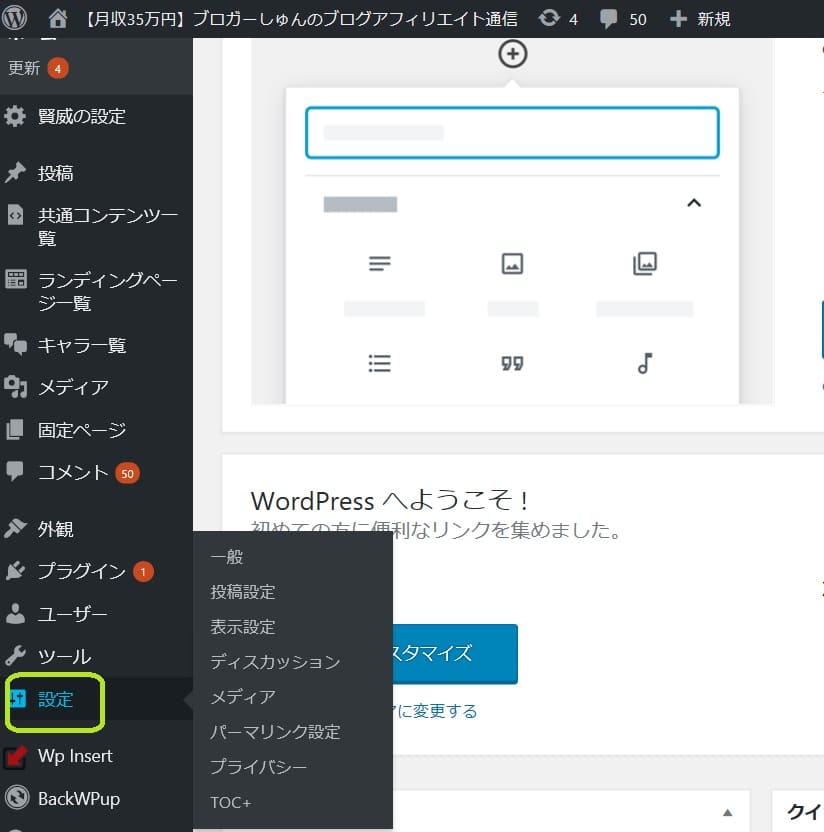Image resolution: width=824 pixels, height=832 pixels.
Task: Open Wp Insert menu
Action: point(75,756)
